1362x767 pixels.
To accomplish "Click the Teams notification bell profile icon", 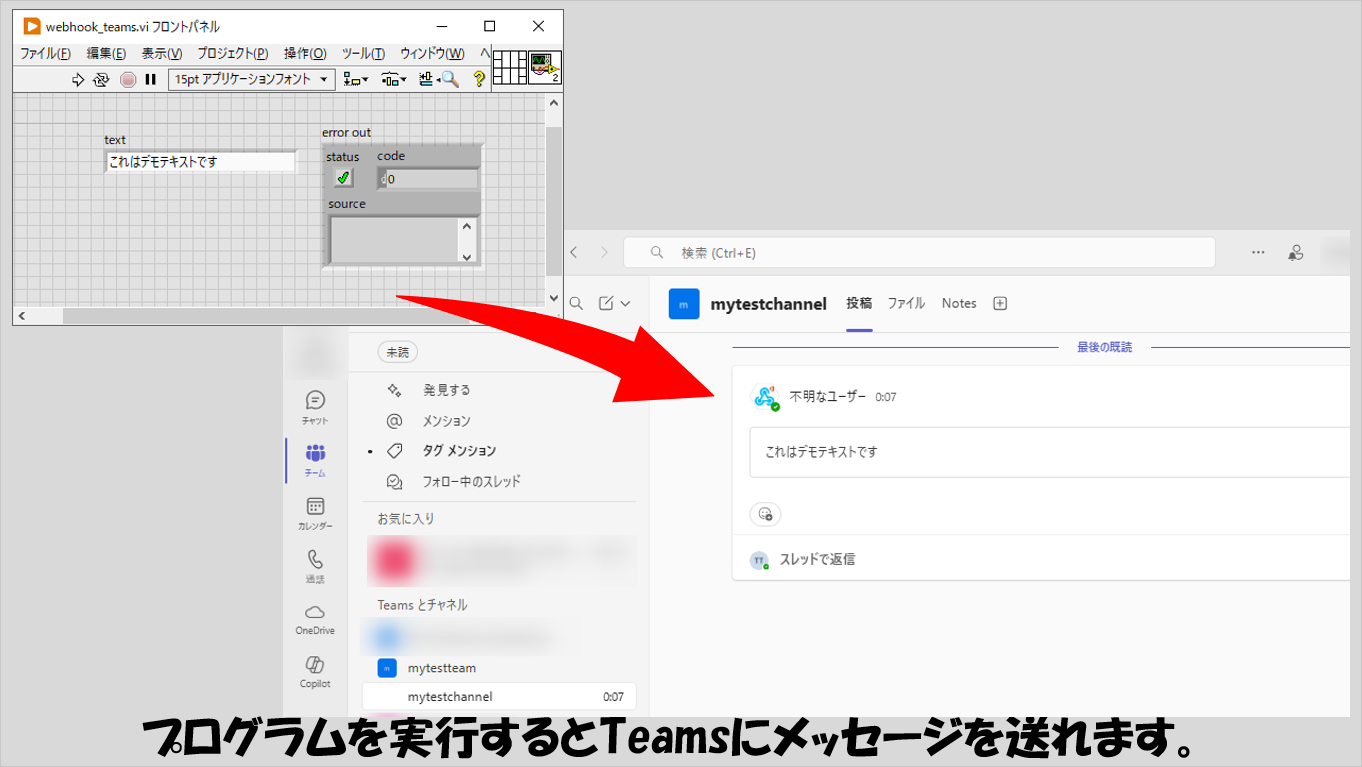I will [x=1296, y=253].
